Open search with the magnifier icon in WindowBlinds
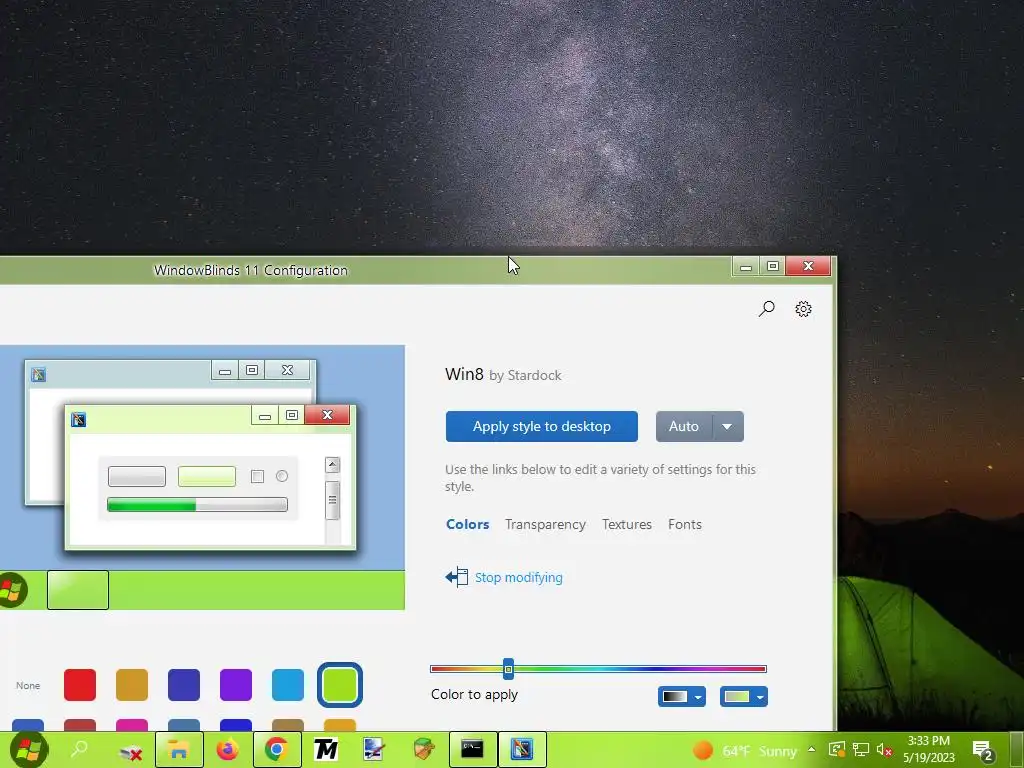 pos(767,308)
